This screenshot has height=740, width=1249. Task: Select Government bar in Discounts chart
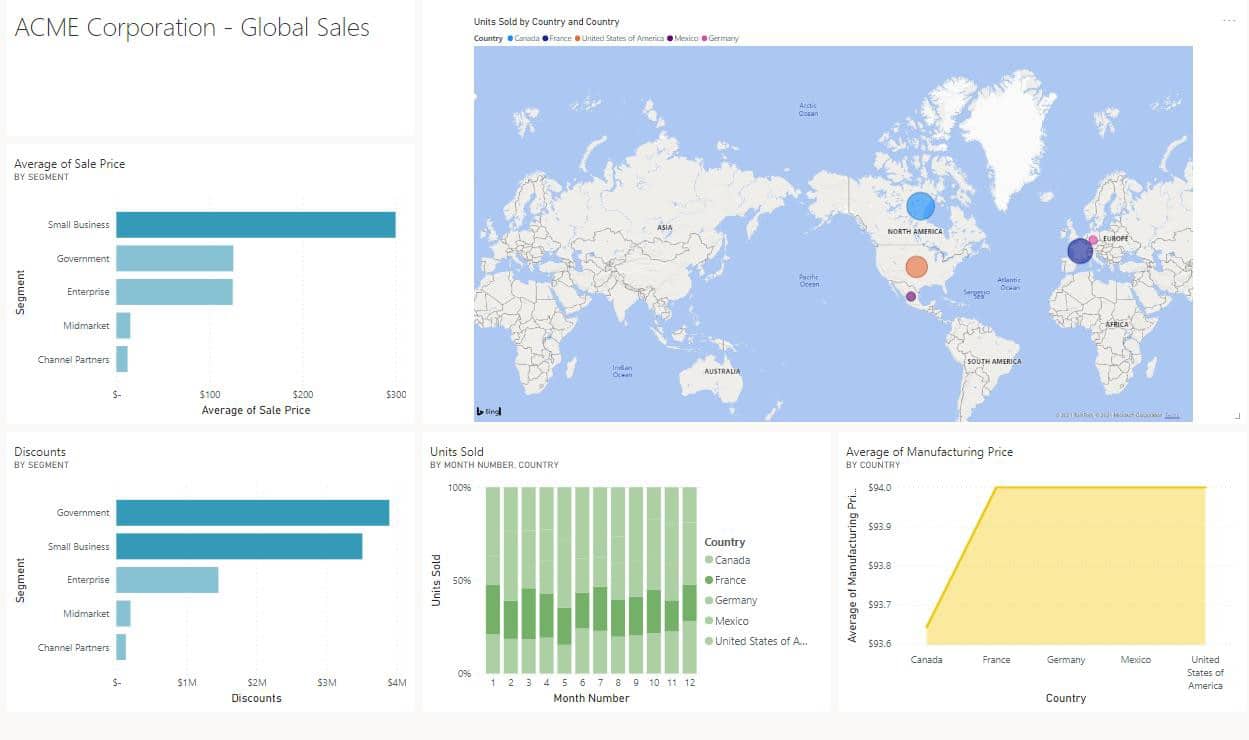click(x=253, y=513)
